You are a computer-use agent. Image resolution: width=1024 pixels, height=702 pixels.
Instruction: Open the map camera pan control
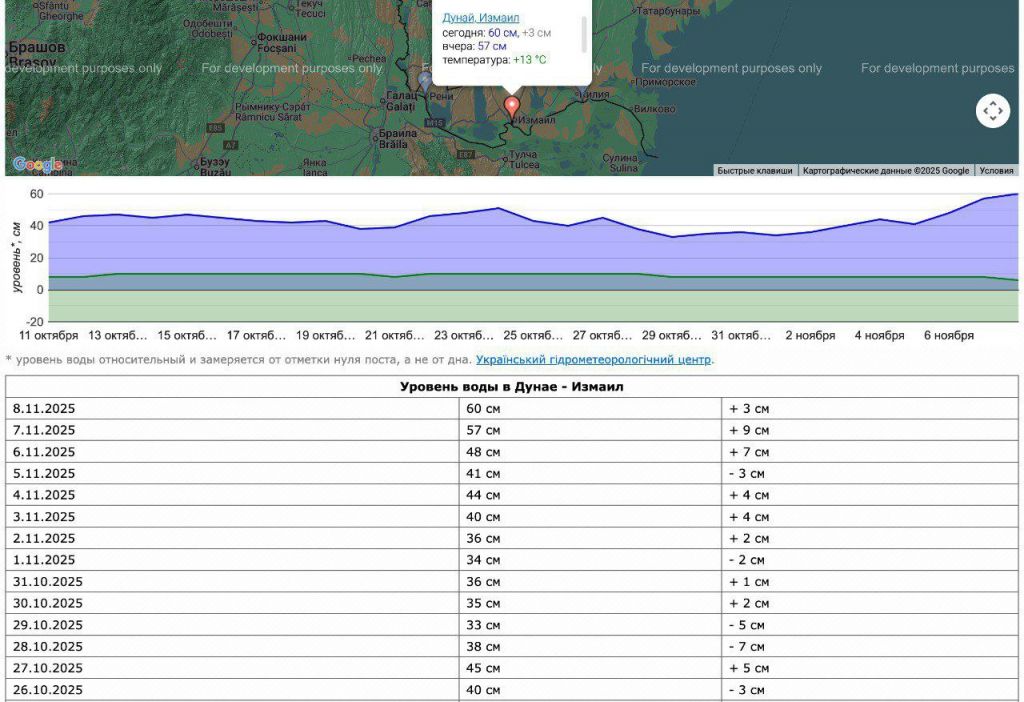point(992,111)
